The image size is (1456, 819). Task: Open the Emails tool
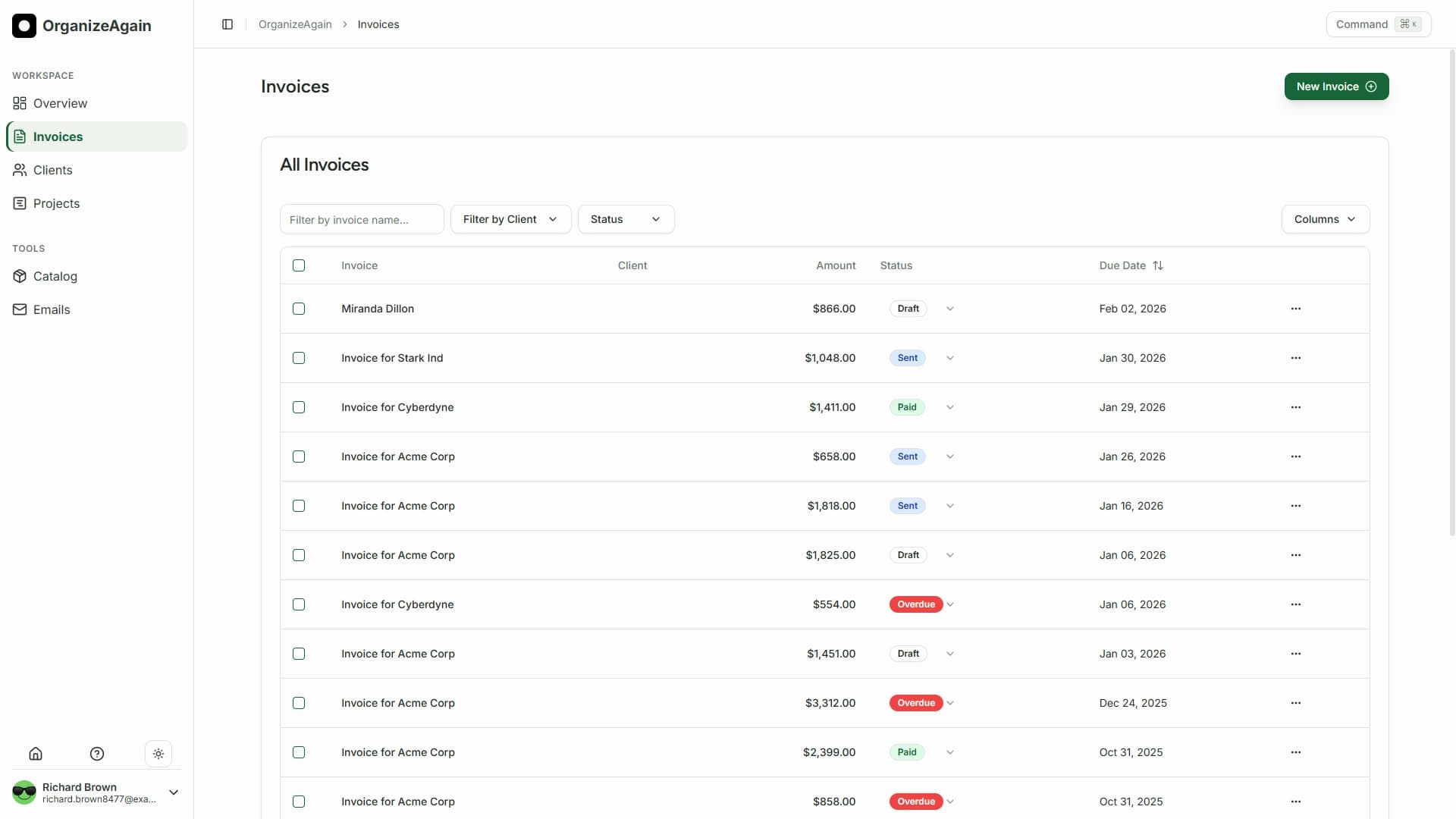coord(52,309)
